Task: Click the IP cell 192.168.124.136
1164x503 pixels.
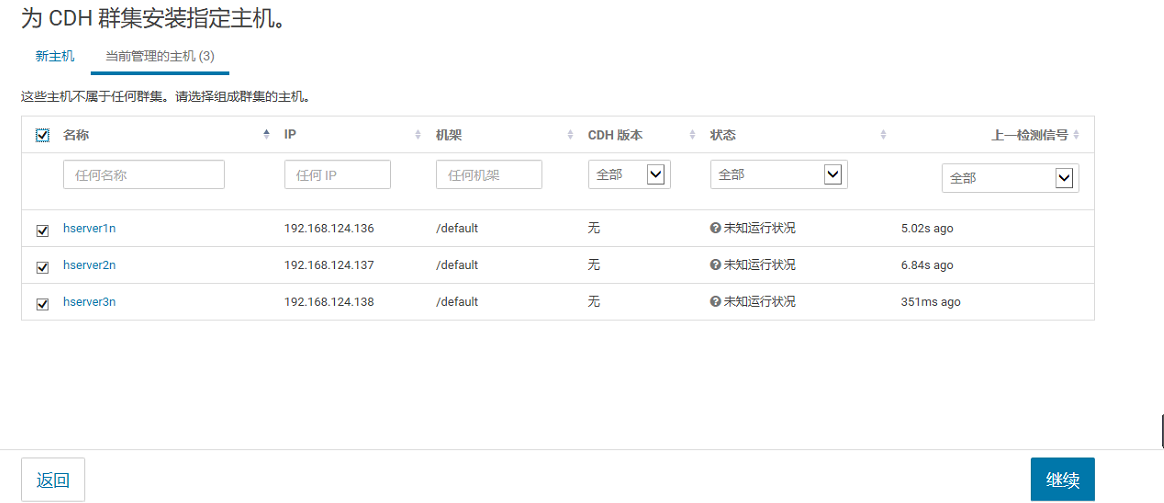Action: coord(329,228)
